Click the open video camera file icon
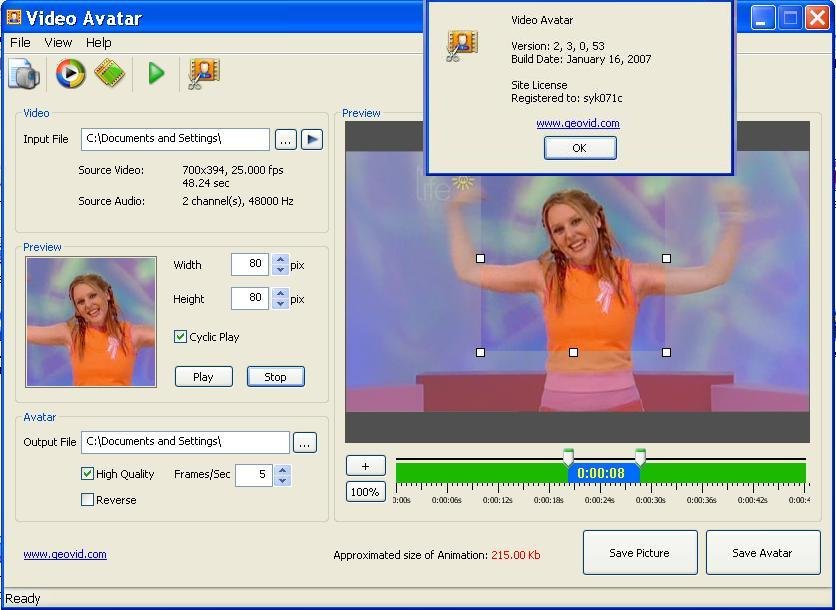836x610 pixels. tap(23, 74)
